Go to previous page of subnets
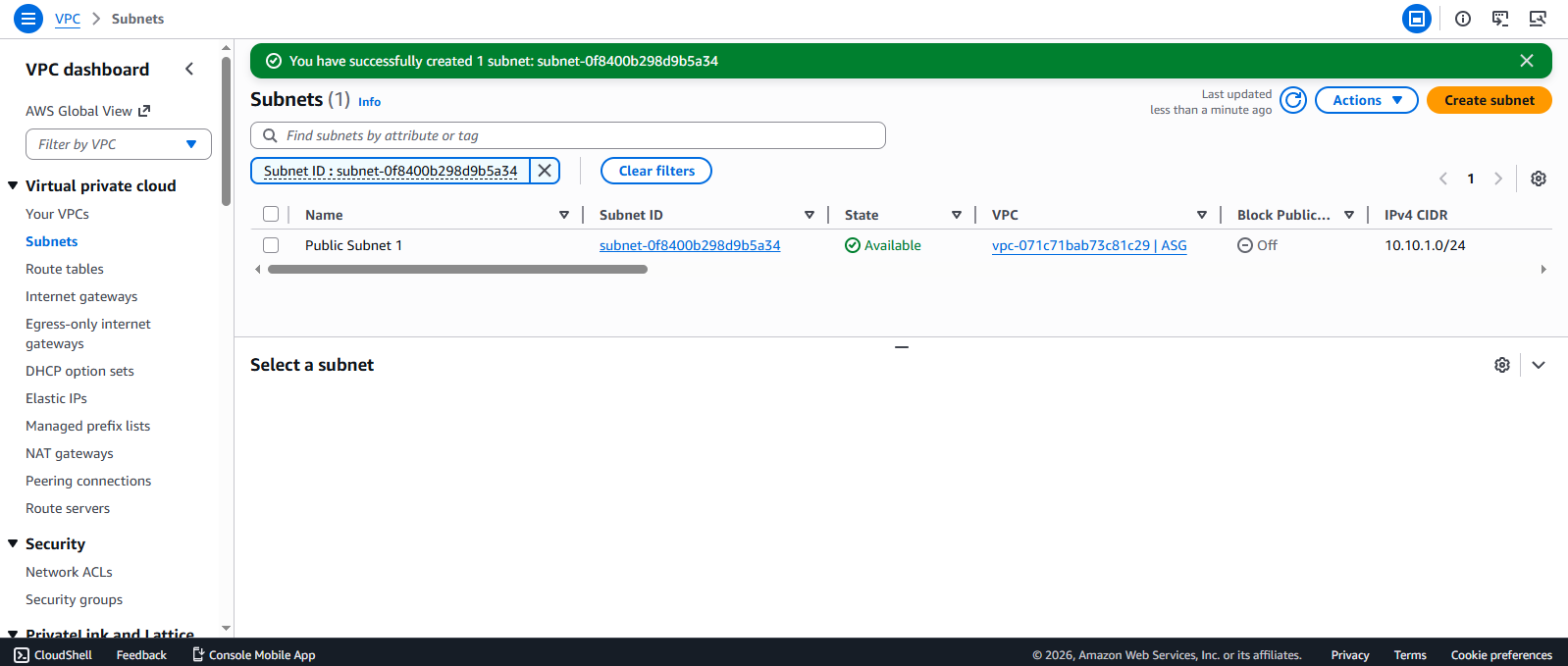The image size is (1568, 666). click(1443, 179)
